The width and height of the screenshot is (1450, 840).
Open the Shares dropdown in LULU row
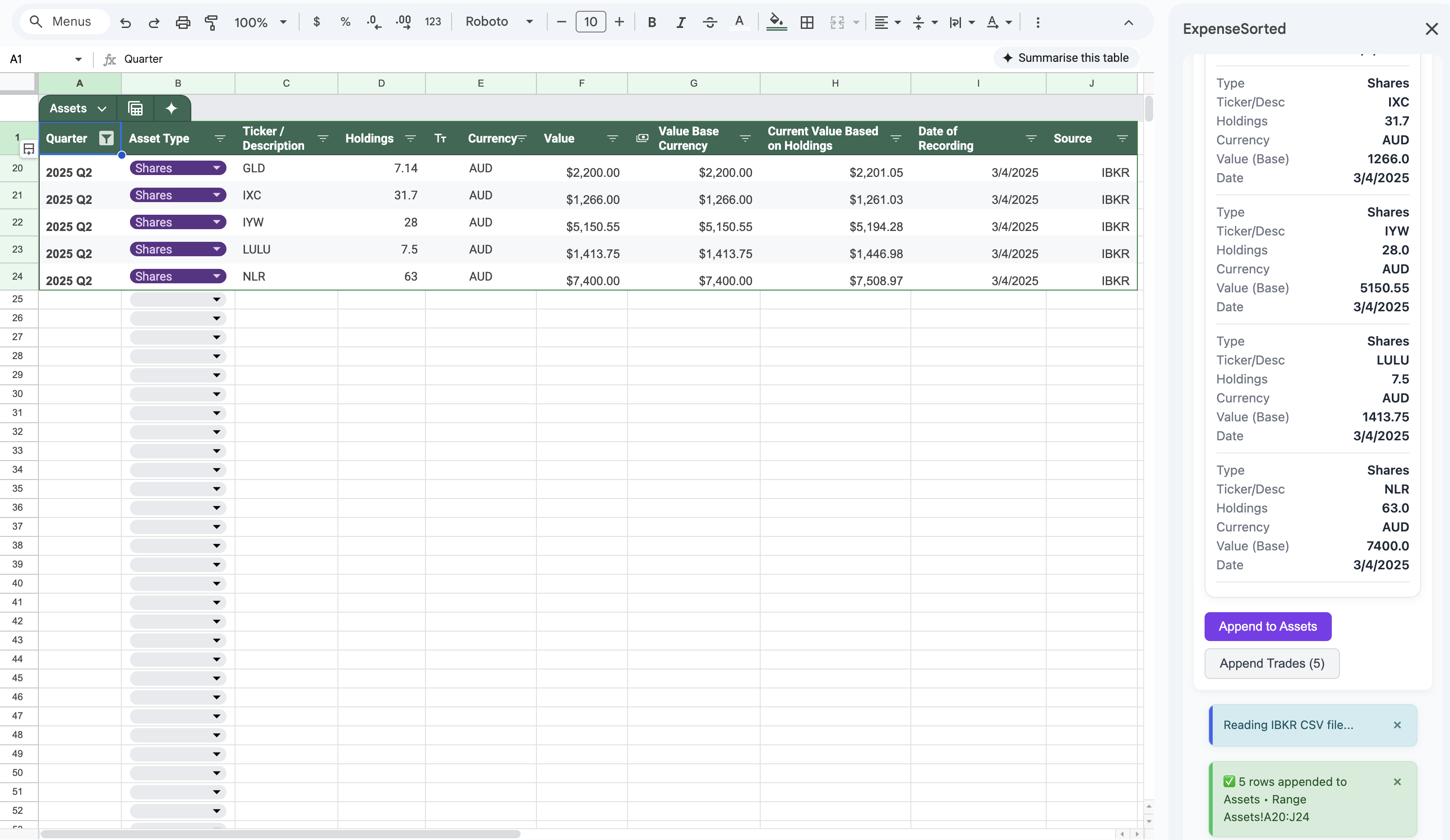click(178, 249)
